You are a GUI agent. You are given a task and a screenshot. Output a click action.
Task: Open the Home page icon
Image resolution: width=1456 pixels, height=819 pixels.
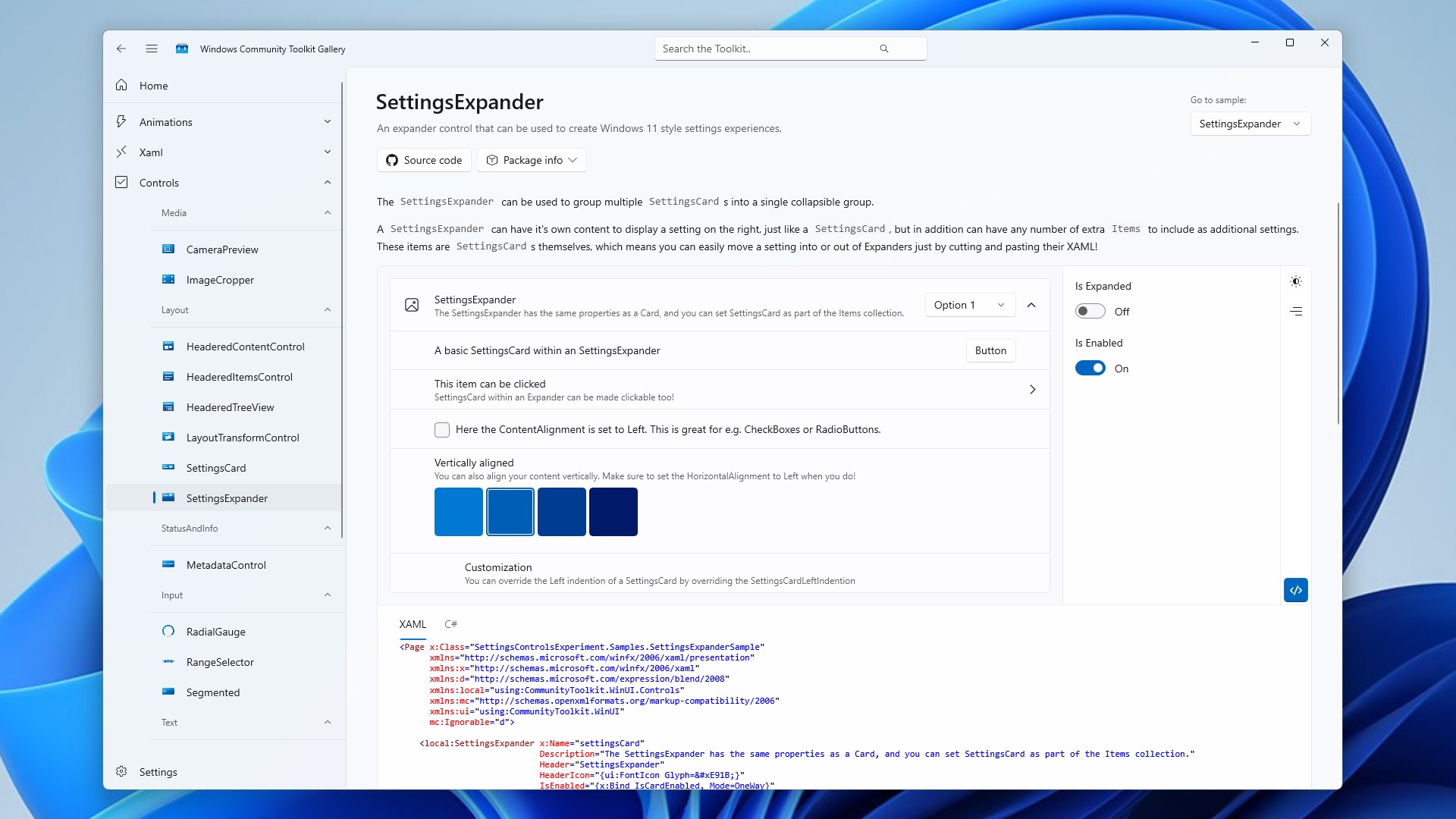click(x=121, y=86)
